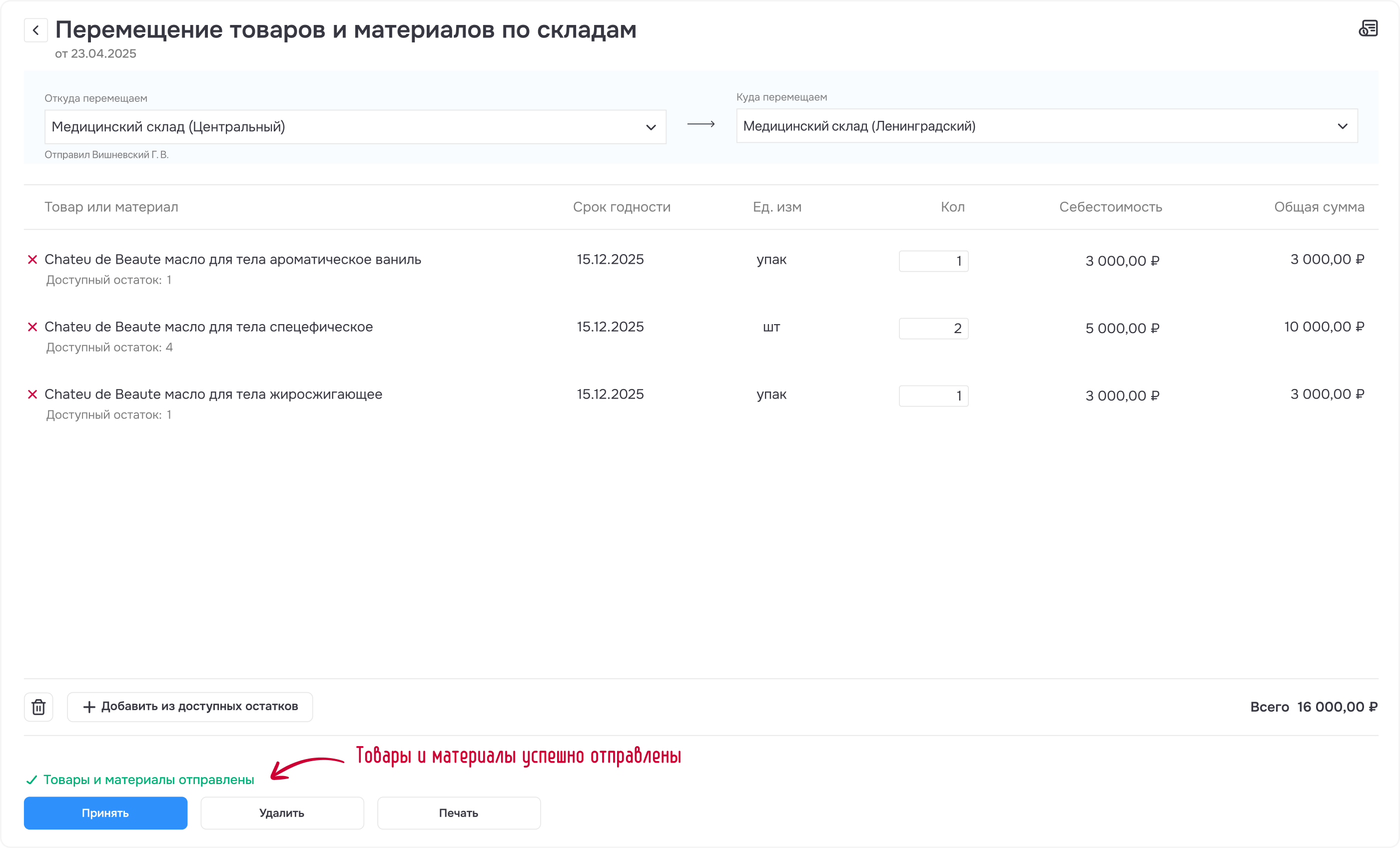Focus the quantity field for жиросжигающее oil

click(933, 396)
